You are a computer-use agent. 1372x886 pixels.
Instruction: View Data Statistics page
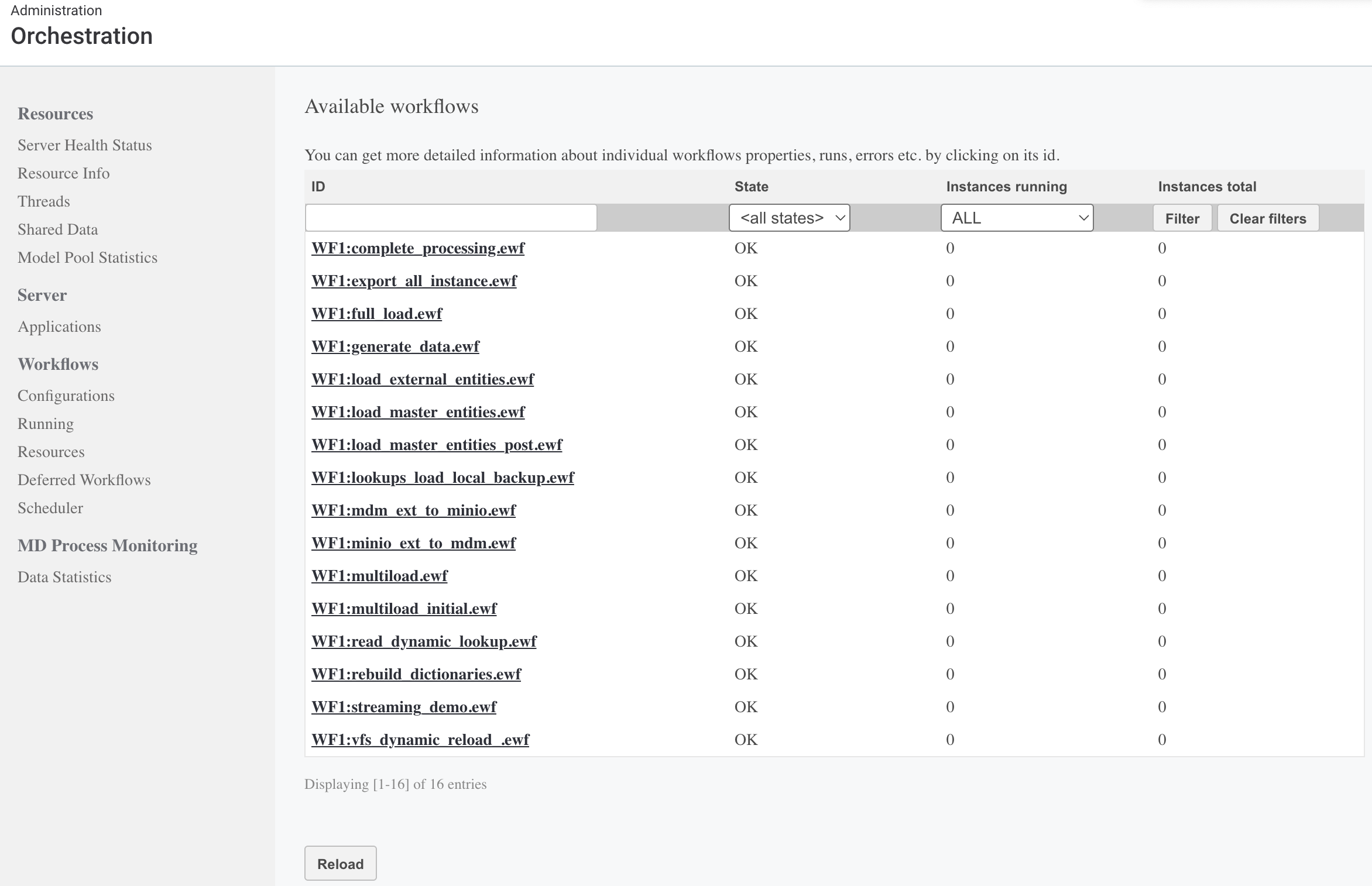coord(64,576)
